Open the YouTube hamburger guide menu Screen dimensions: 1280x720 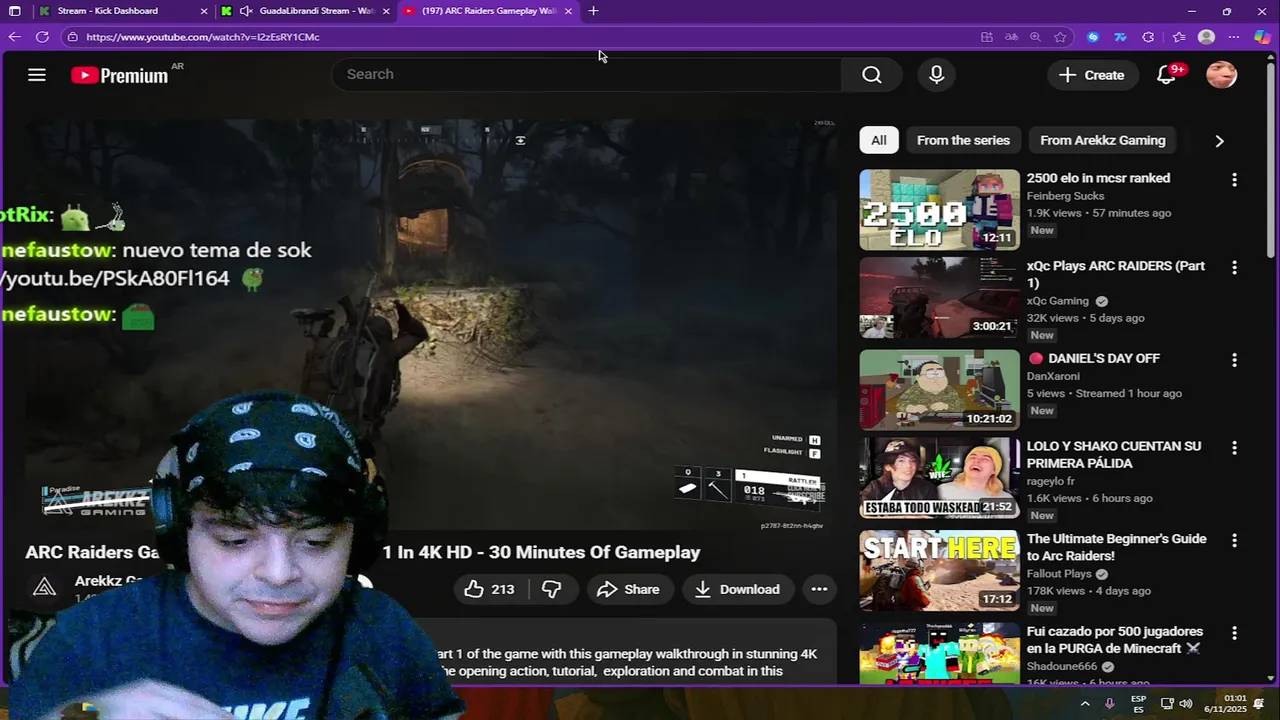click(37, 75)
